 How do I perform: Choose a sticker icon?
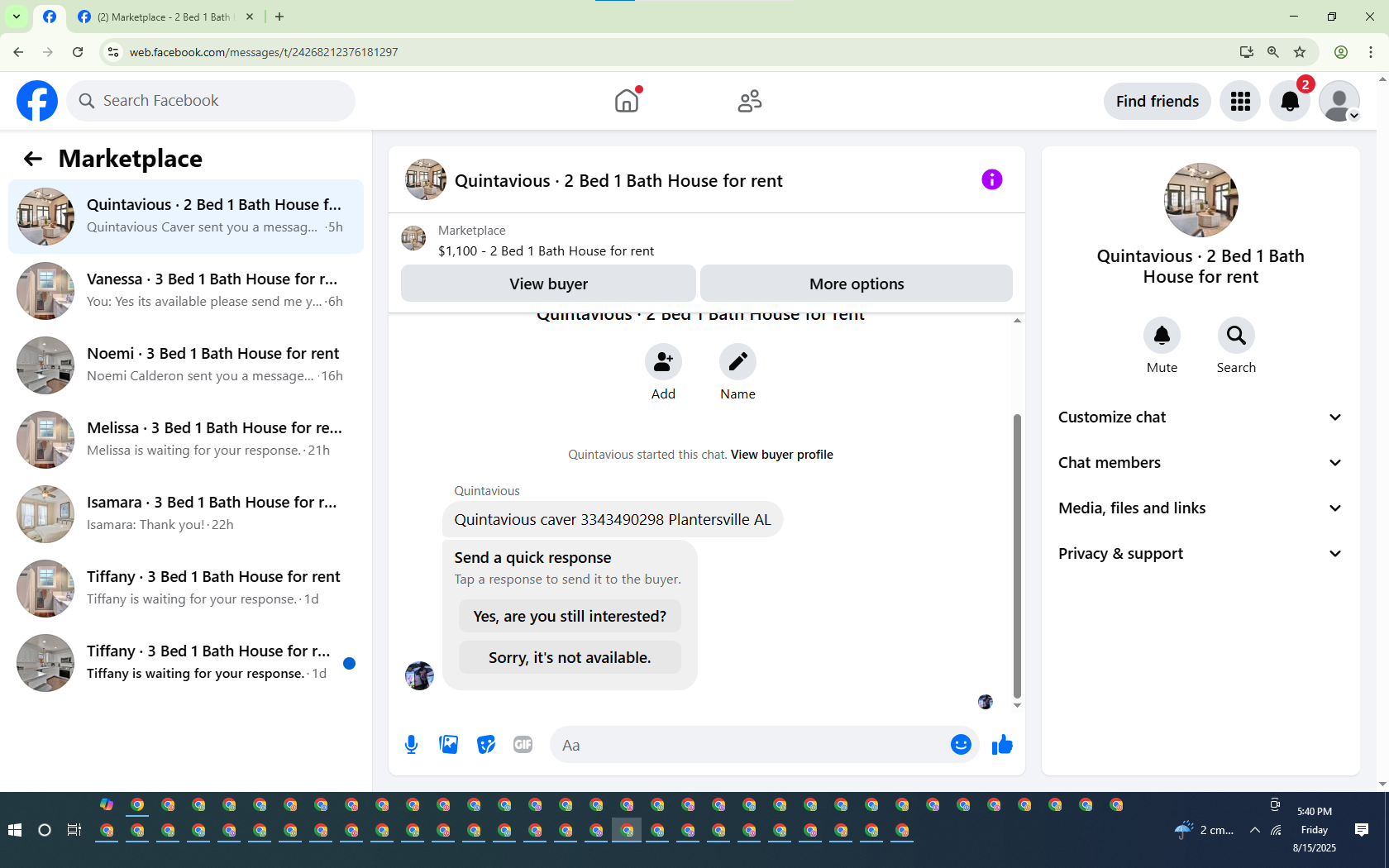486,745
